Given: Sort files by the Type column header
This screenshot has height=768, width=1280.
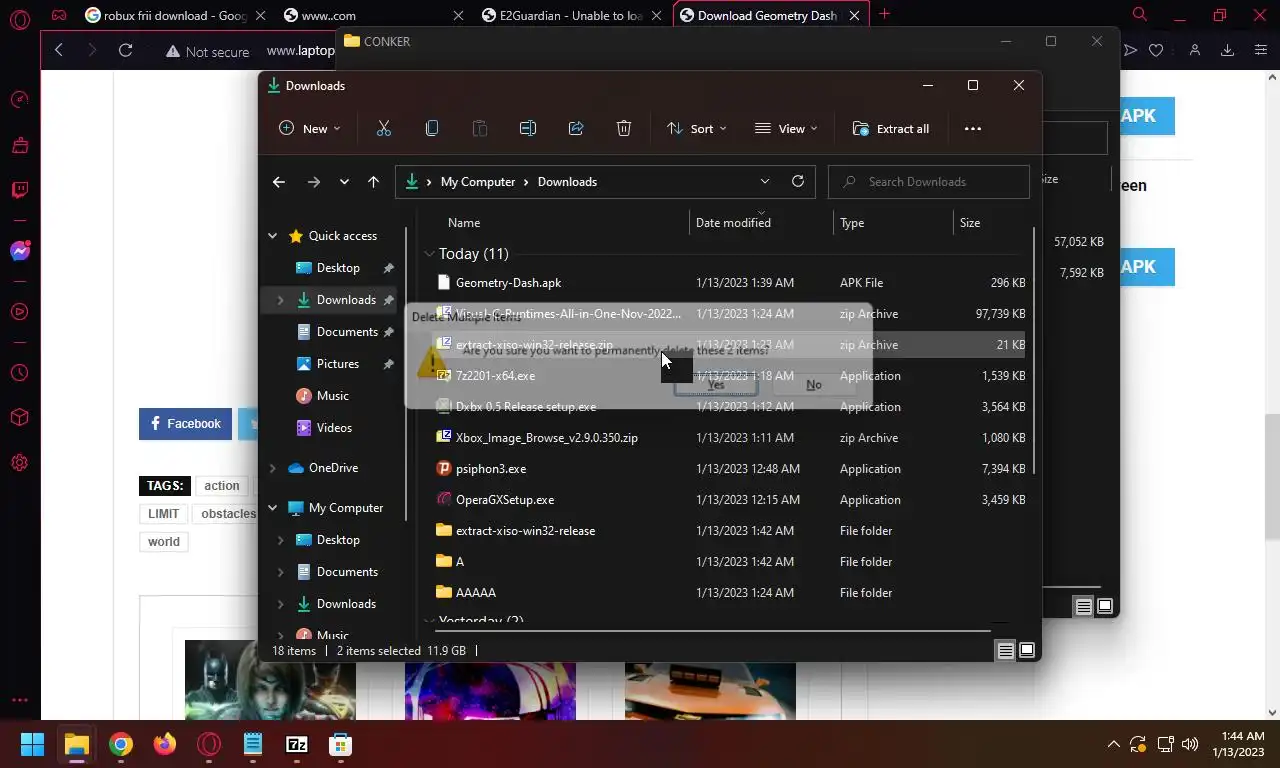Looking at the screenshot, I should [x=852, y=222].
